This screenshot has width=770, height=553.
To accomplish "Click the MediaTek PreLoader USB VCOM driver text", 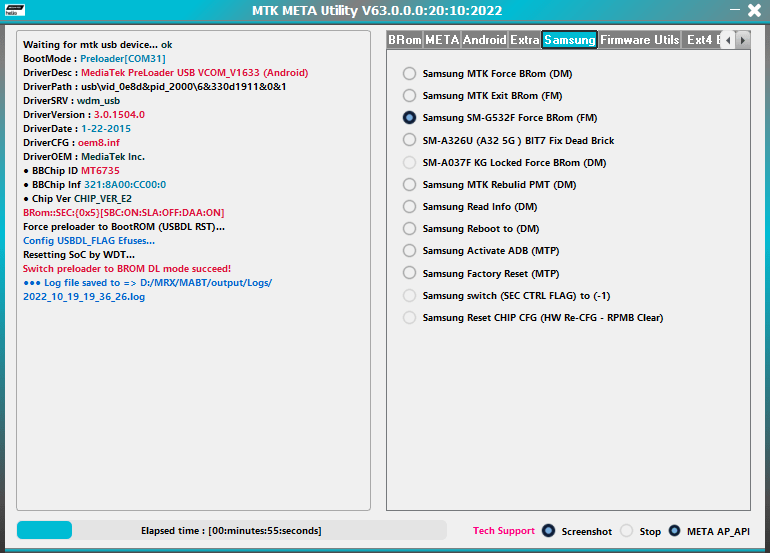I will (x=194, y=73).
